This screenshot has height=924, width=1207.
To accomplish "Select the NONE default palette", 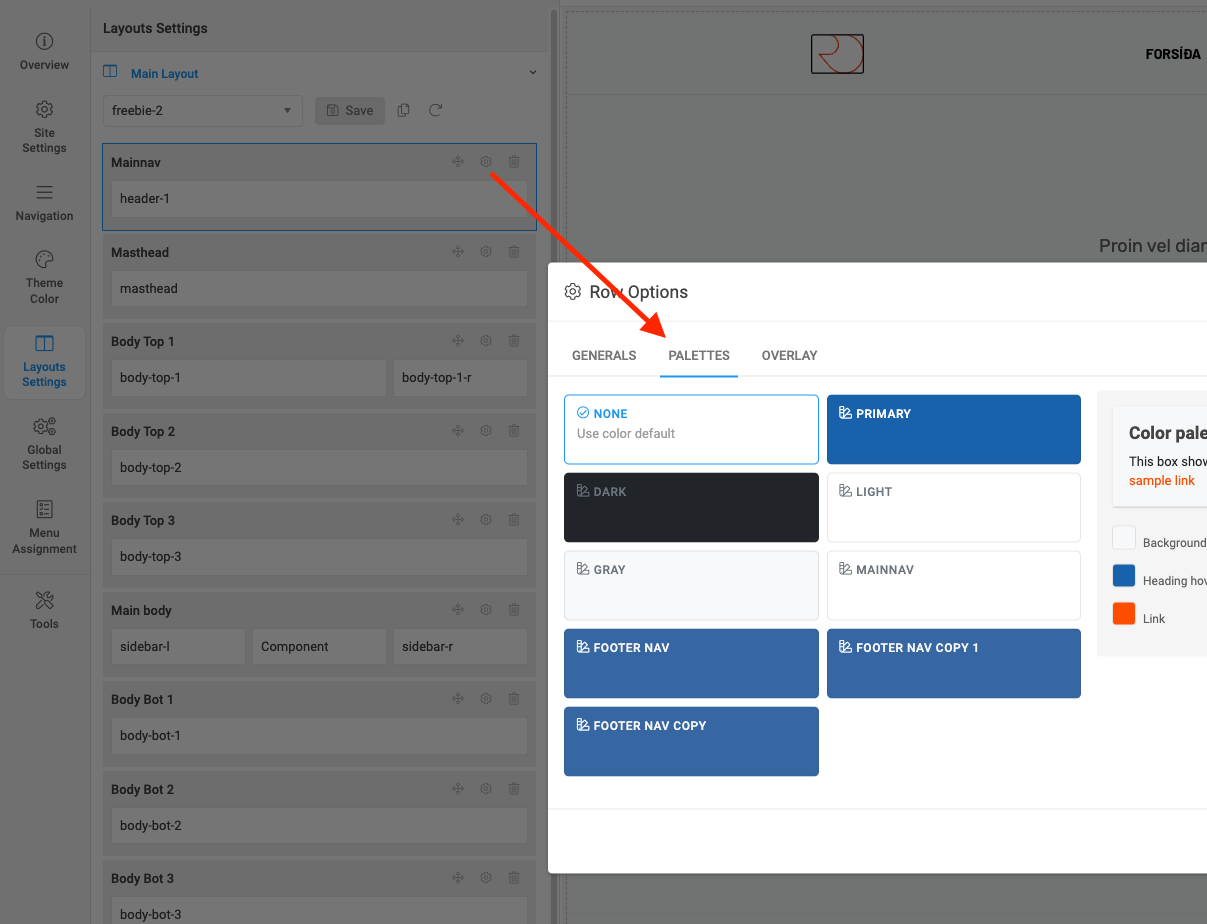I will [691, 429].
